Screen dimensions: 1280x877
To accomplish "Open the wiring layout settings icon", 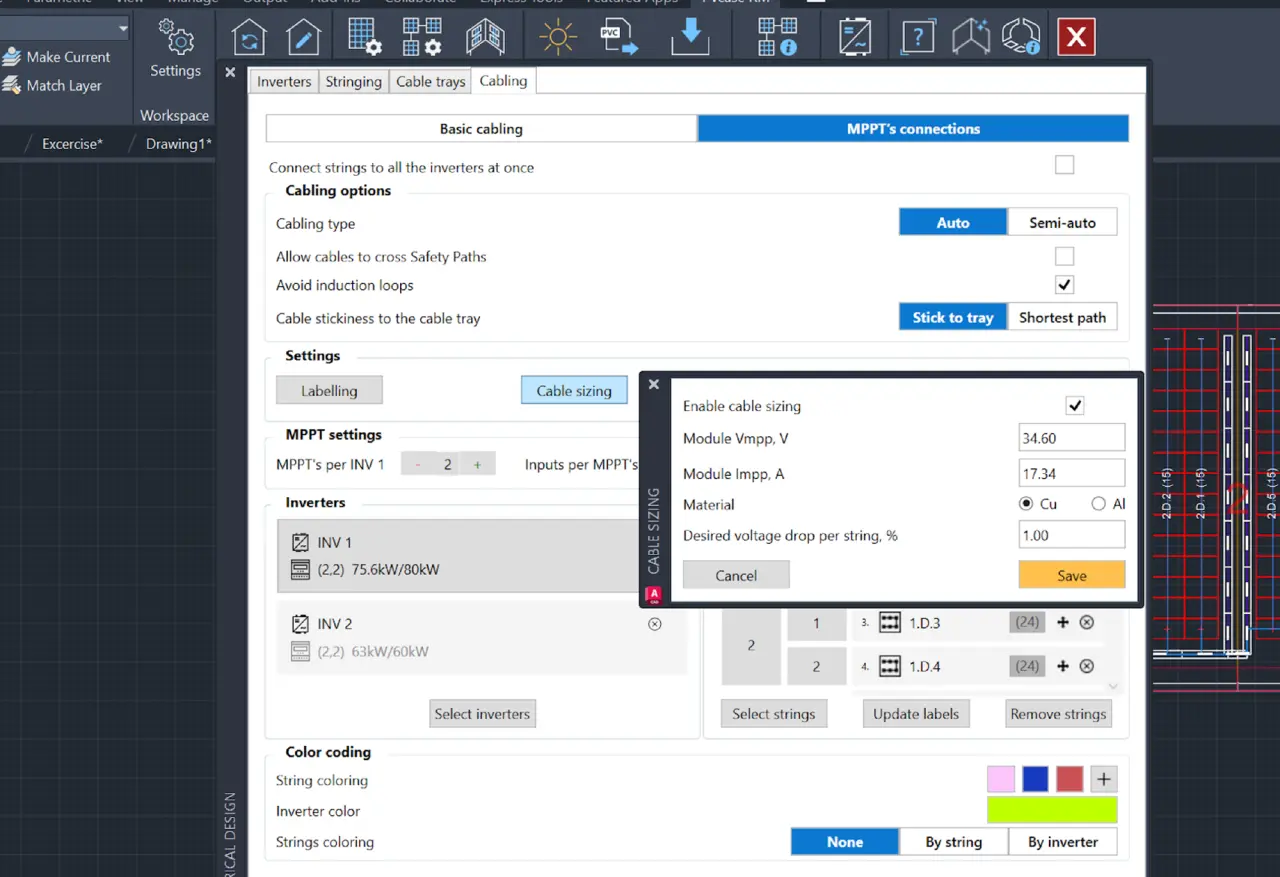I will (422, 38).
